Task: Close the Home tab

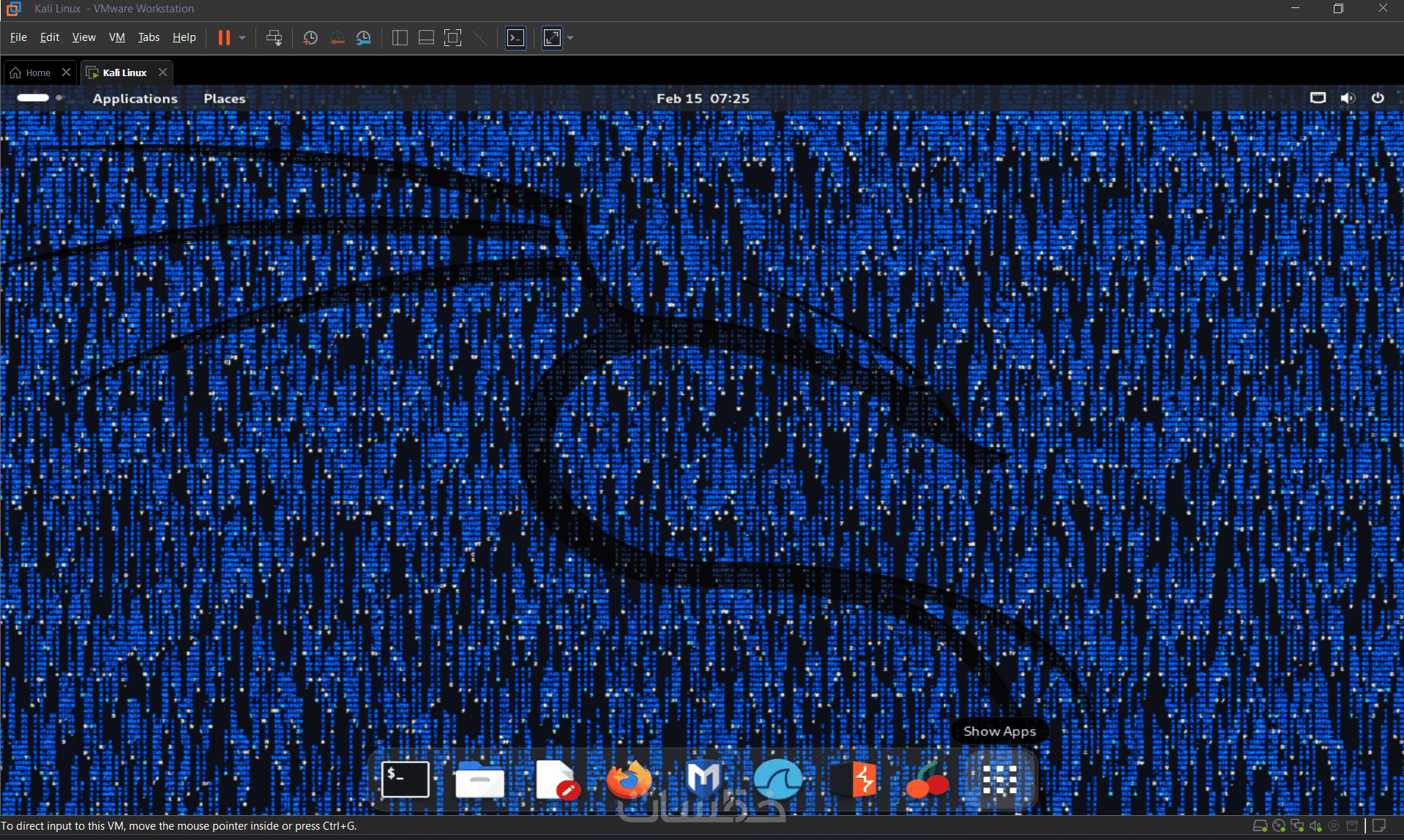Action: pyautogui.click(x=66, y=72)
